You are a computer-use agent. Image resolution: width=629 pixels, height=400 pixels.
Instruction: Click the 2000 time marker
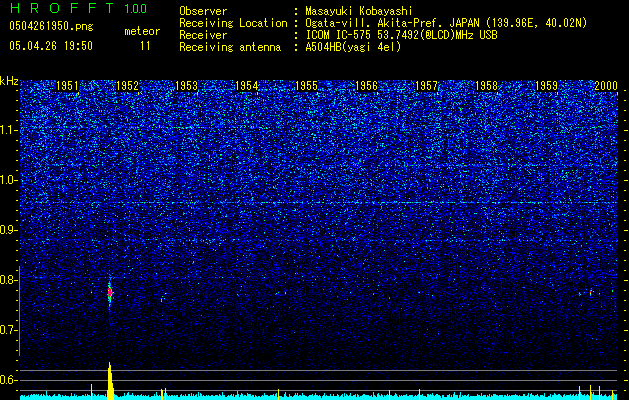pos(606,85)
